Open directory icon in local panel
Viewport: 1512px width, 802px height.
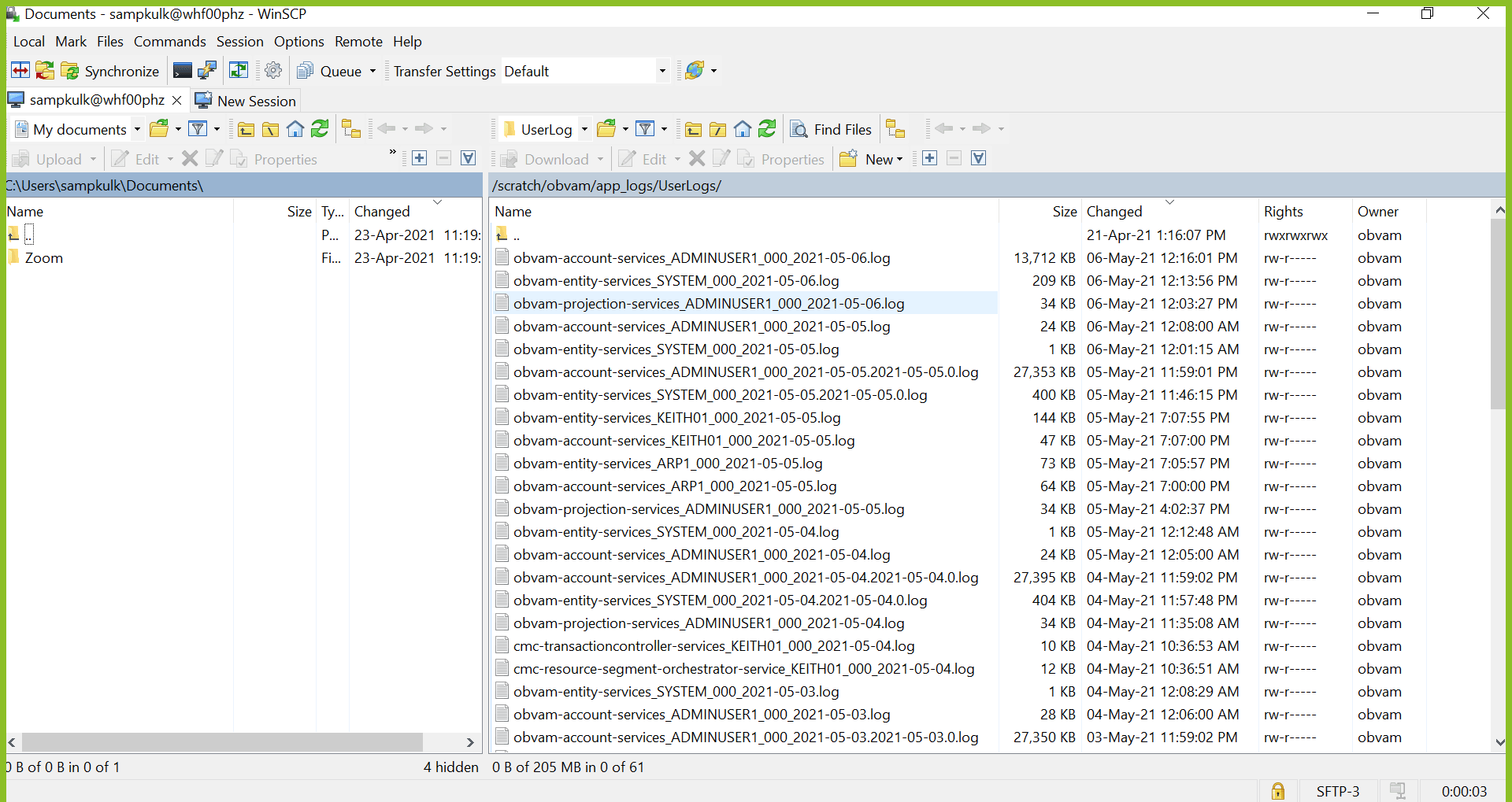(160, 129)
